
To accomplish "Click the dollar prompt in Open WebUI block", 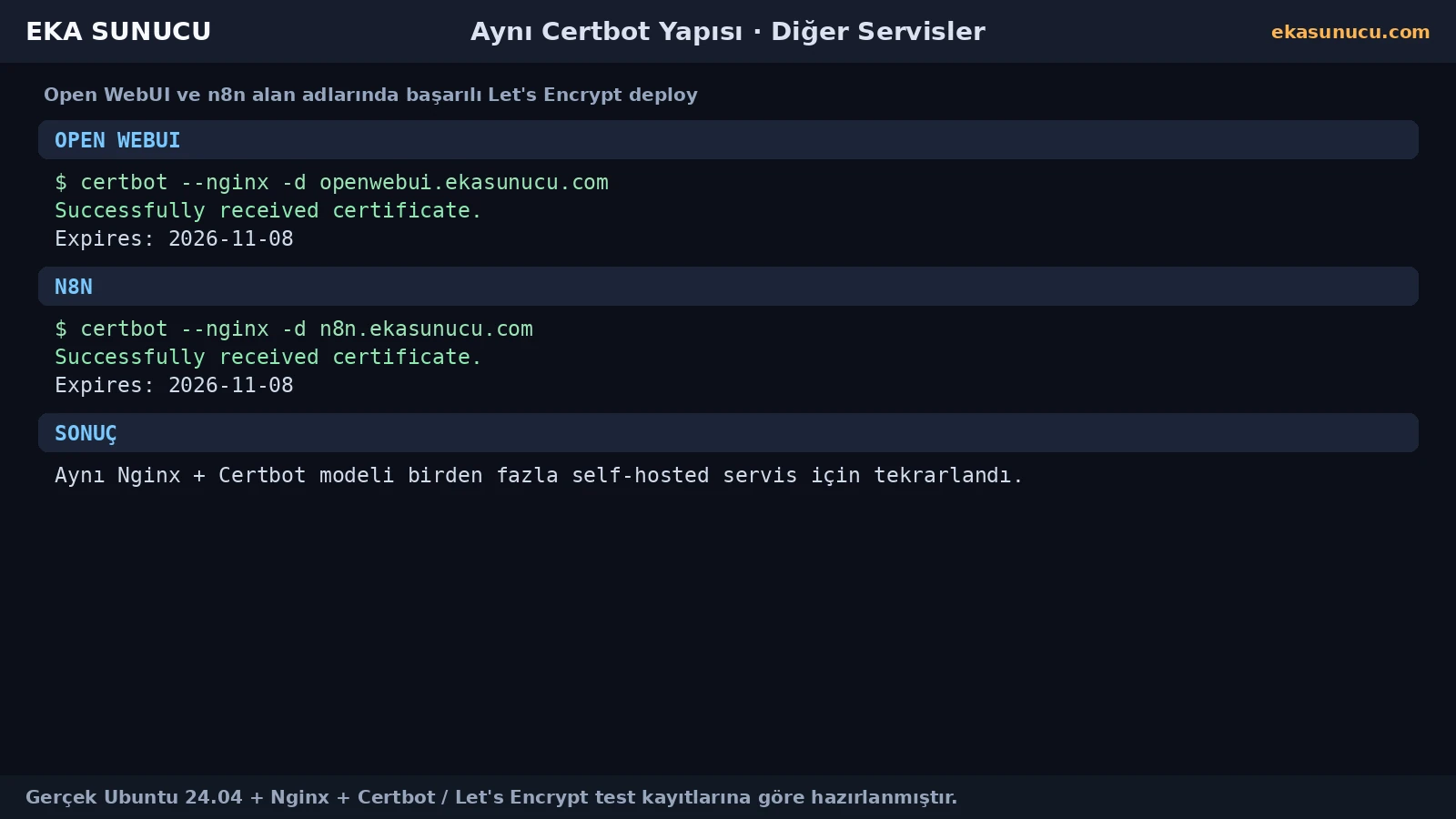I will coord(61,183).
